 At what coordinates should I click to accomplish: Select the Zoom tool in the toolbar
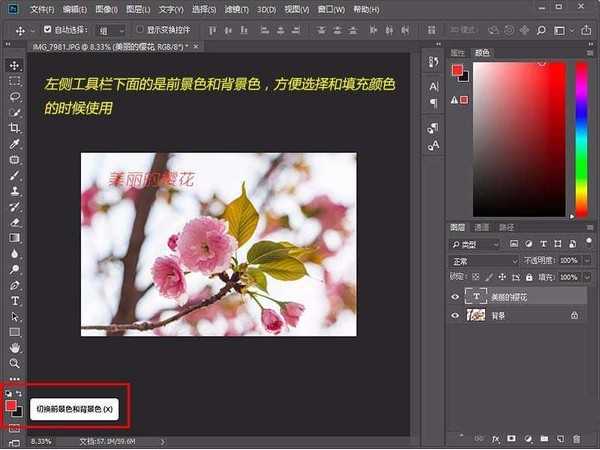pyautogui.click(x=15, y=362)
